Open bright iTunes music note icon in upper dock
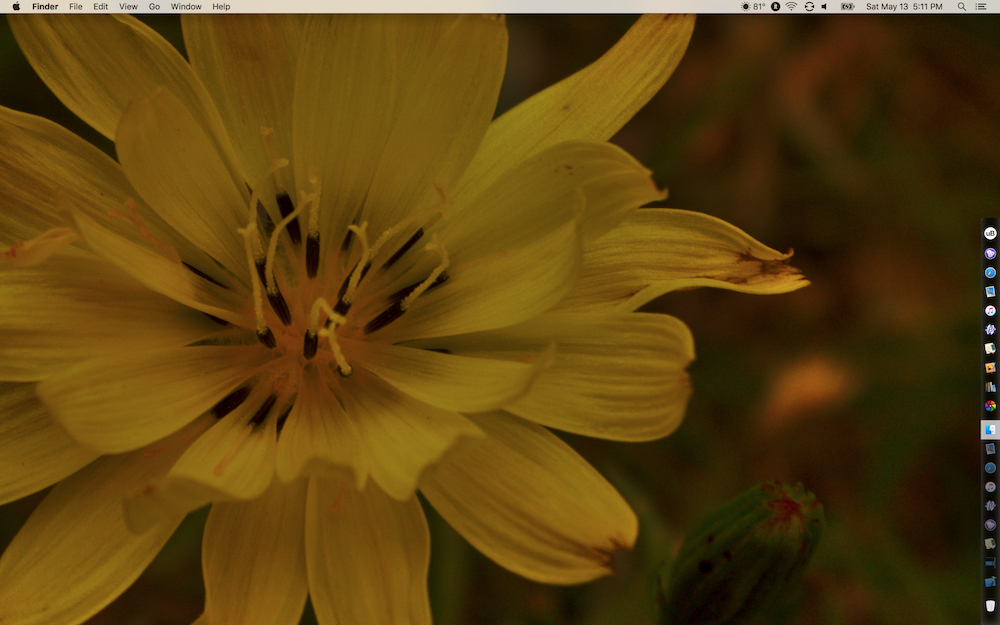Image resolution: width=1000 pixels, height=625 pixels. (x=990, y=311)
